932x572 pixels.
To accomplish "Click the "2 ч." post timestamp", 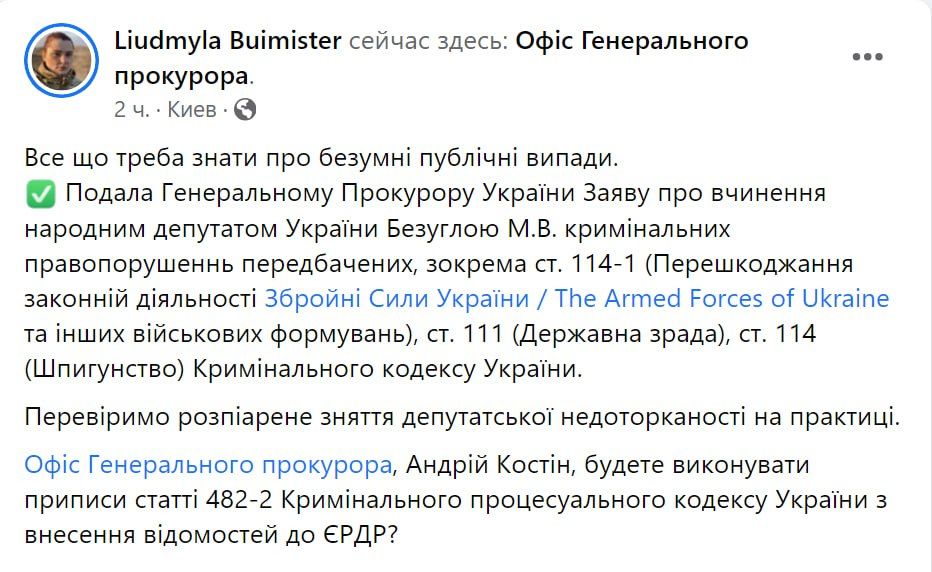I will [132, 109].
